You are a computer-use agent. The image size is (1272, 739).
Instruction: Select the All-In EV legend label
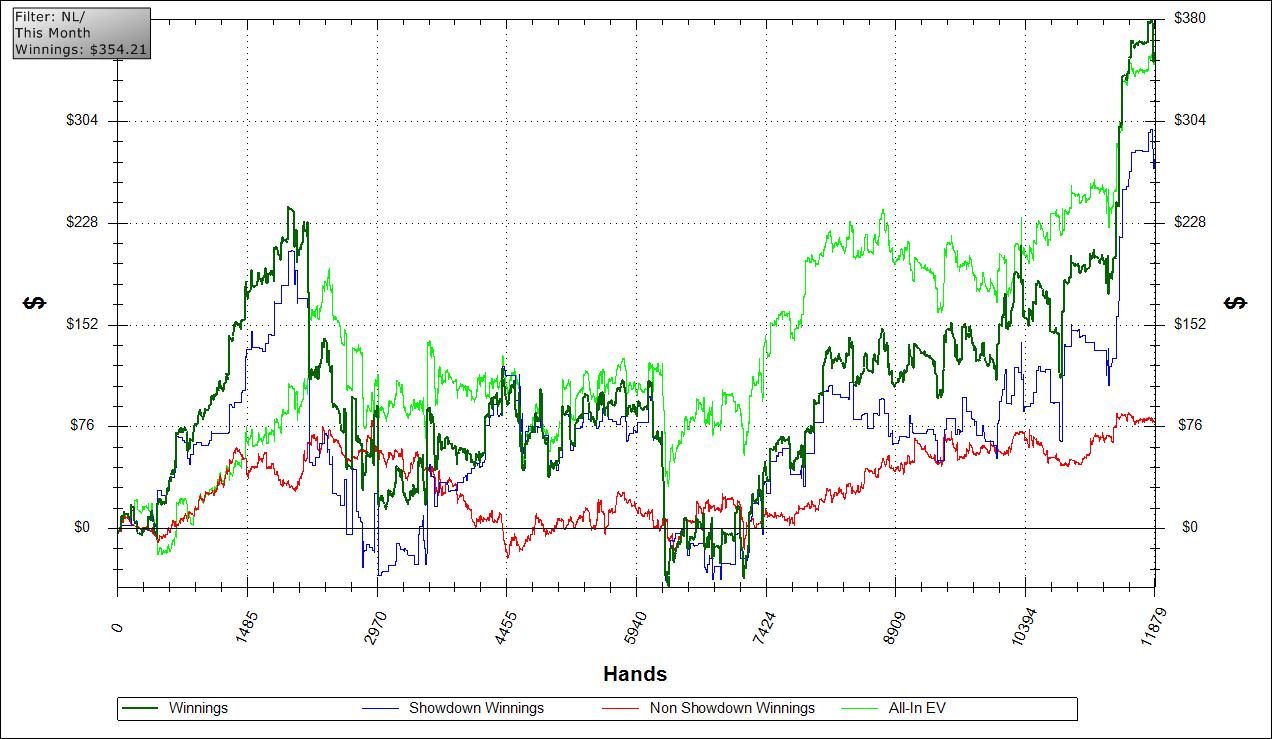pos(917,708)
